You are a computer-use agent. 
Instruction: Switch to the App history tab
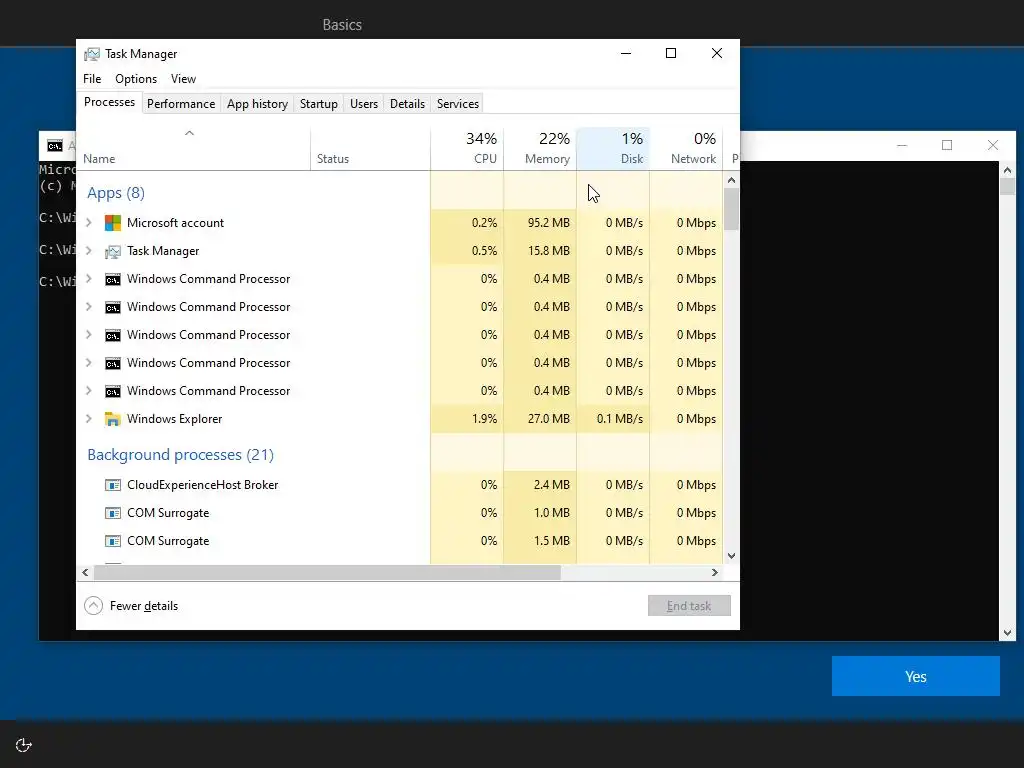click(257, 104)
